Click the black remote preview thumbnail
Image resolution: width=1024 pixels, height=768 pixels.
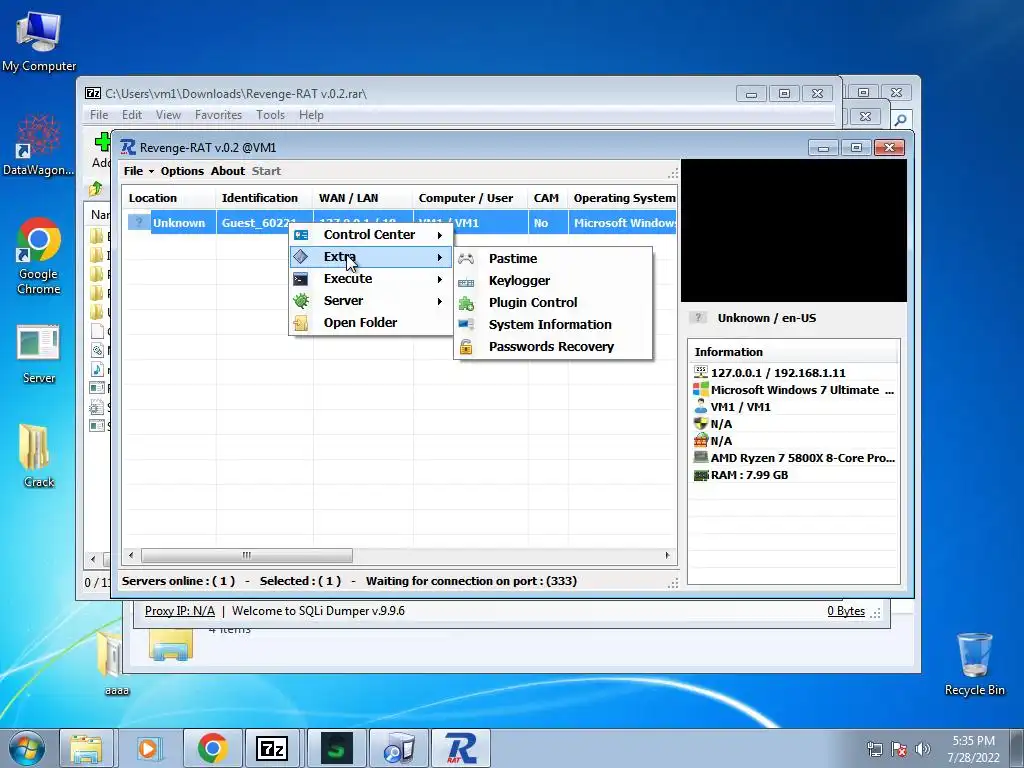coord(793,231)
